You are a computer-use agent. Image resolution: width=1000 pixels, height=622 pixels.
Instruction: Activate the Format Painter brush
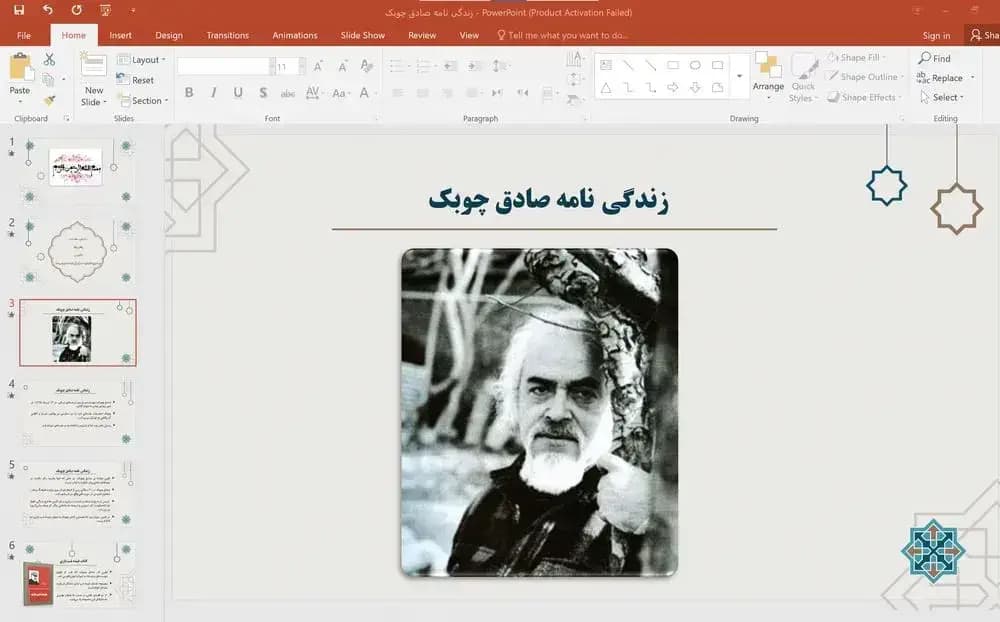point(49,100)
